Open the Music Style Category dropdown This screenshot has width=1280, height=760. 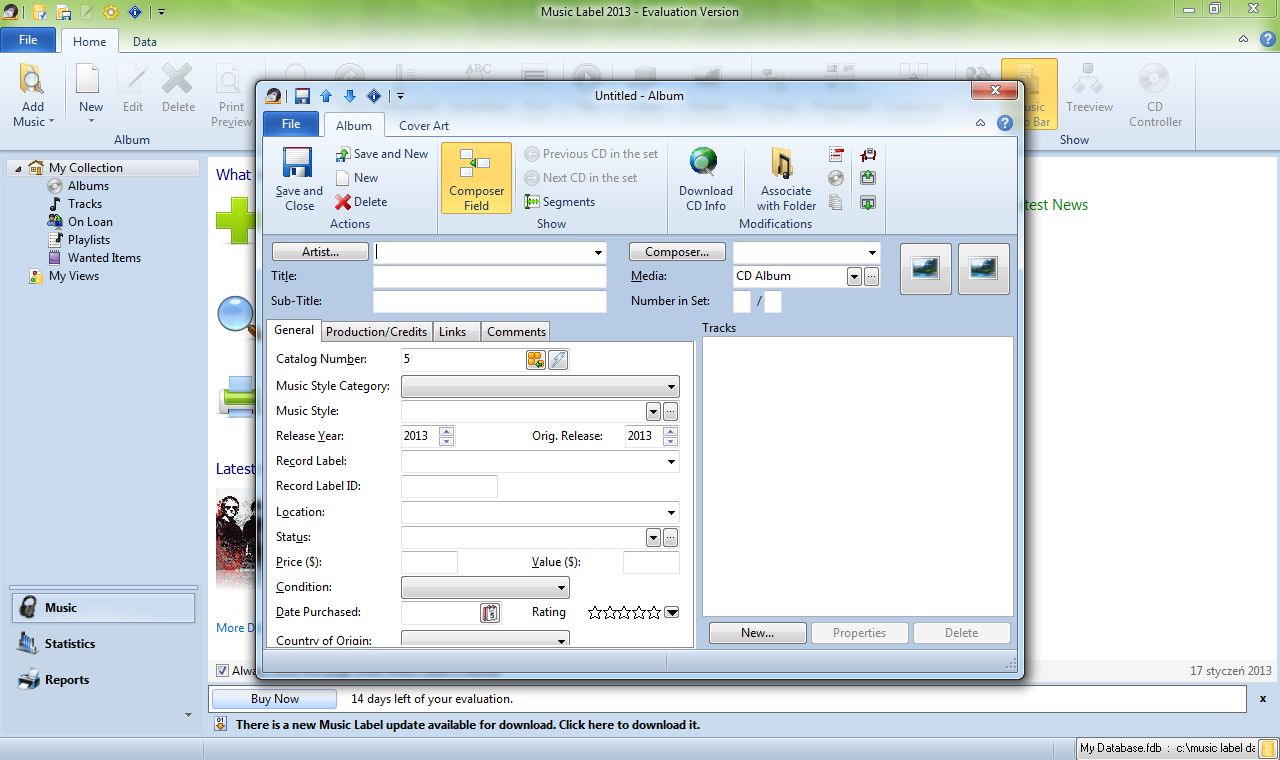point(671,386)
